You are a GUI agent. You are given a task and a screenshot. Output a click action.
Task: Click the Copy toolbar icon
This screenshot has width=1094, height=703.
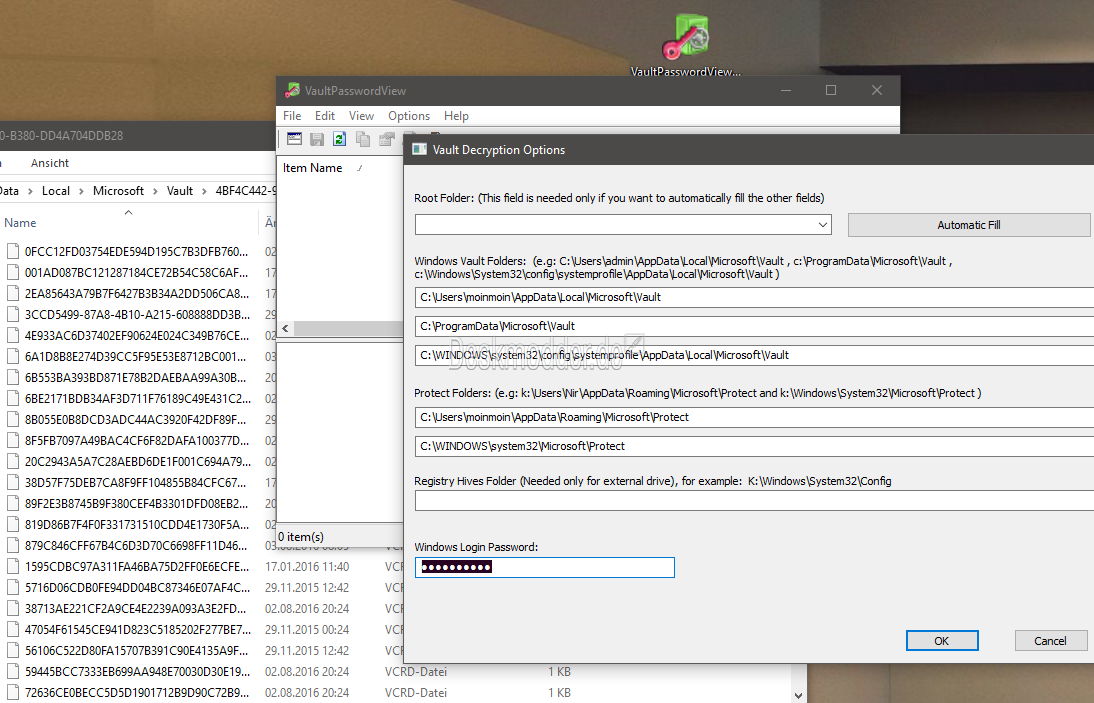click(x=363, y=139)
